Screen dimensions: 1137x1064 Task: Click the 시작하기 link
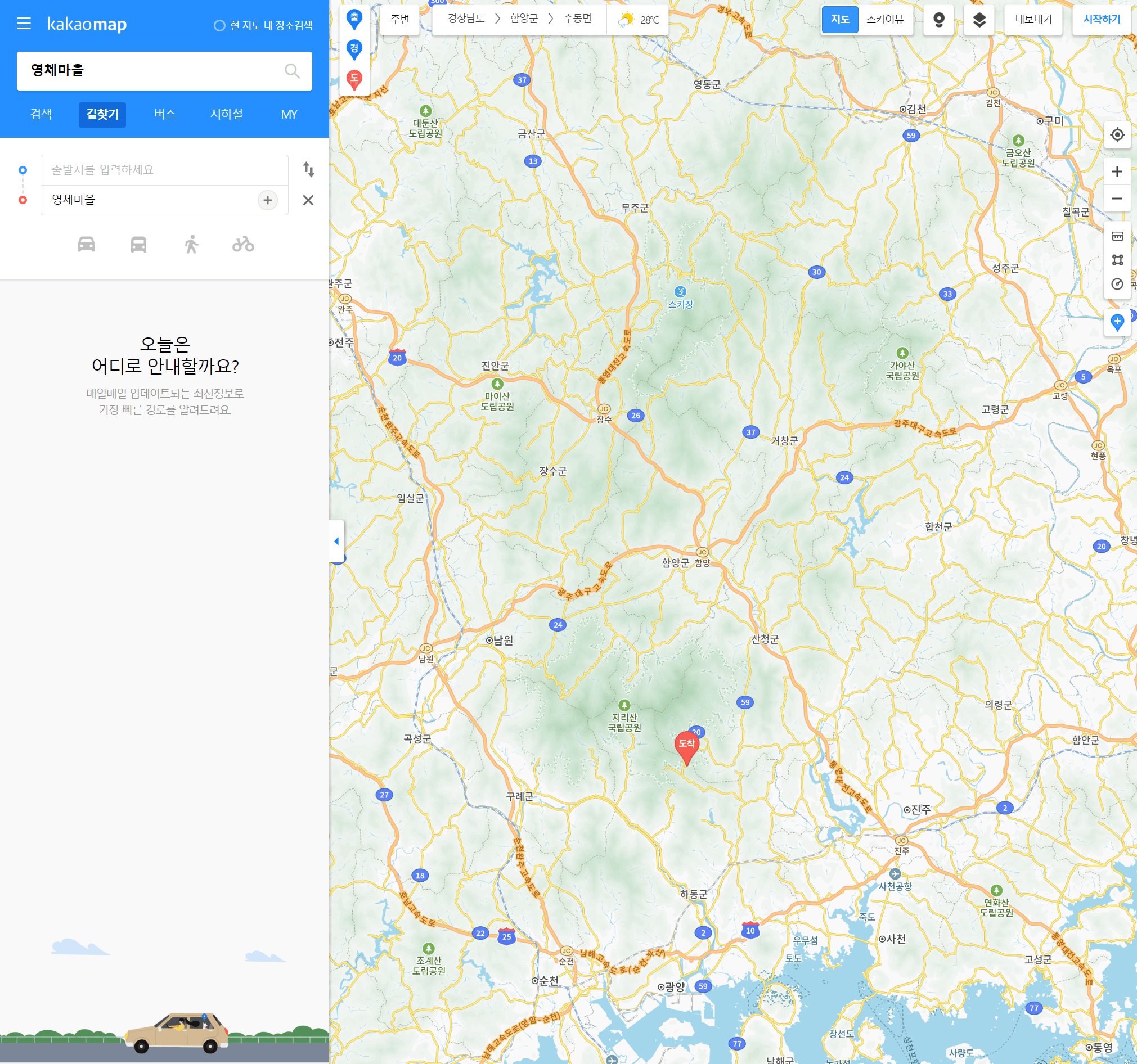(1101, 20)
